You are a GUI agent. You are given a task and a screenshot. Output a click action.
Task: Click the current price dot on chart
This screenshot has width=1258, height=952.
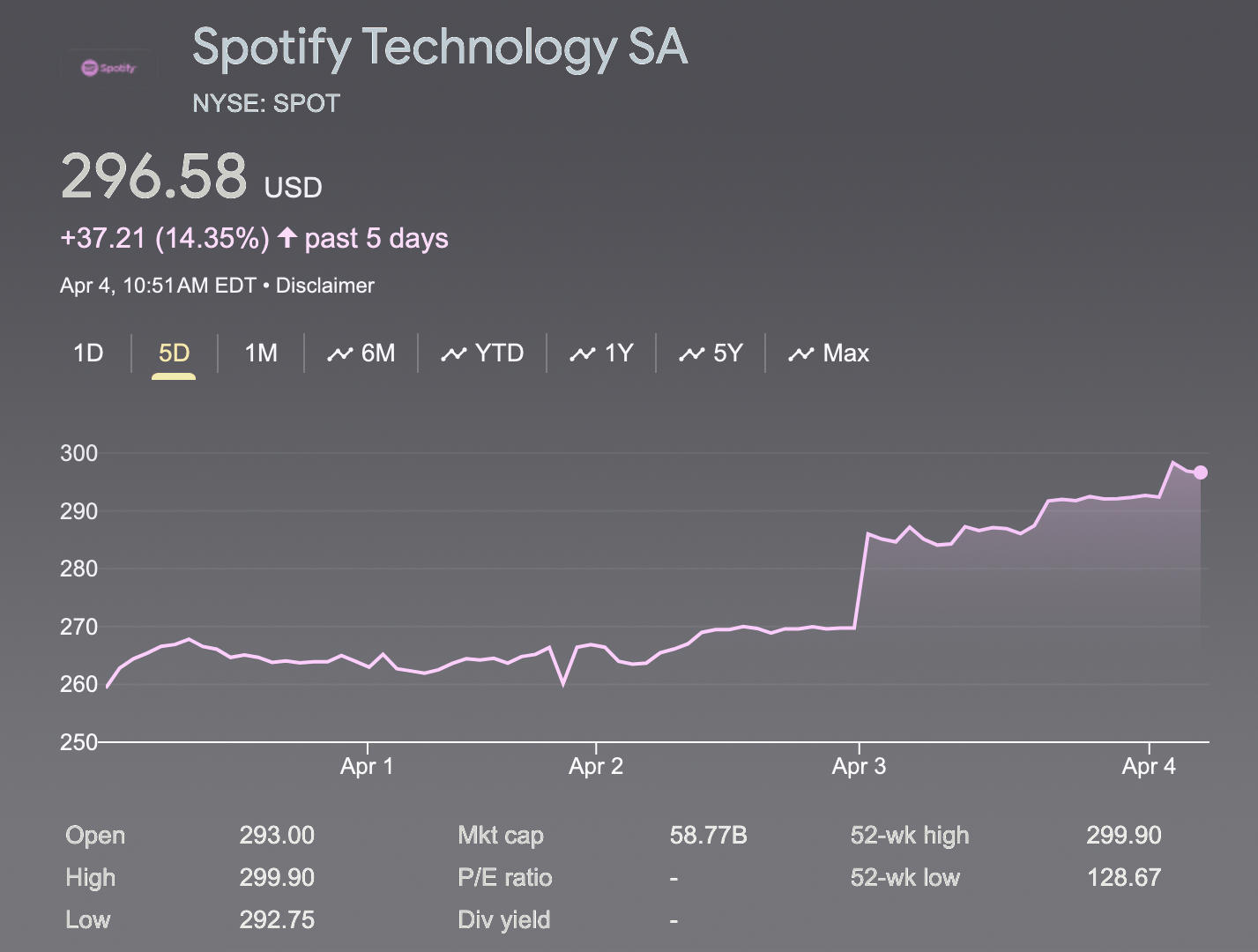(1200, 472)
